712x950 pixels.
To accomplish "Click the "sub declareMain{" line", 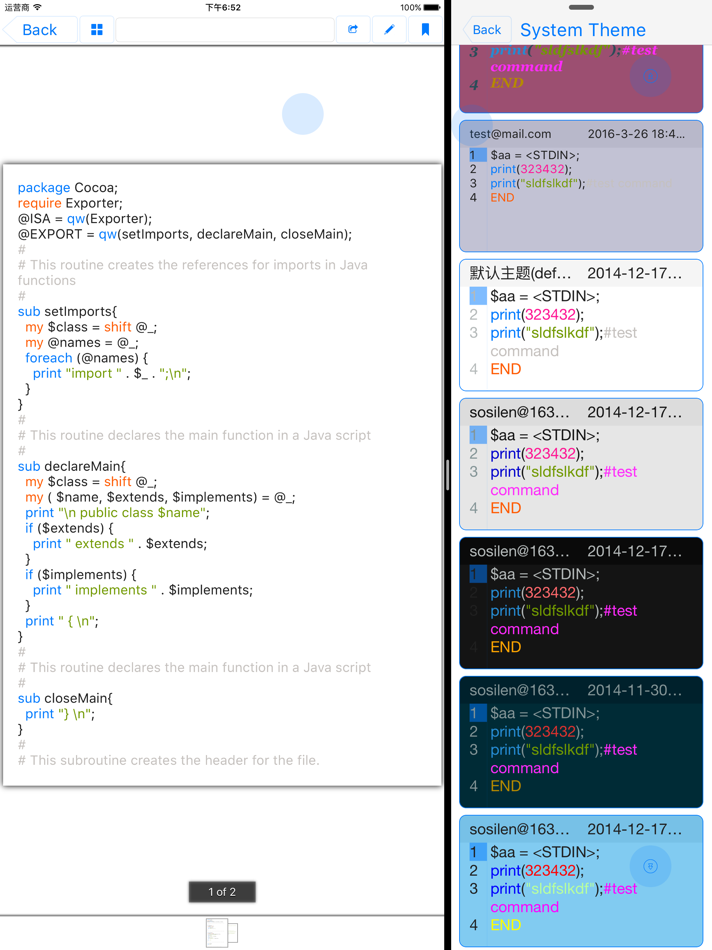I will tap(72, 467).
